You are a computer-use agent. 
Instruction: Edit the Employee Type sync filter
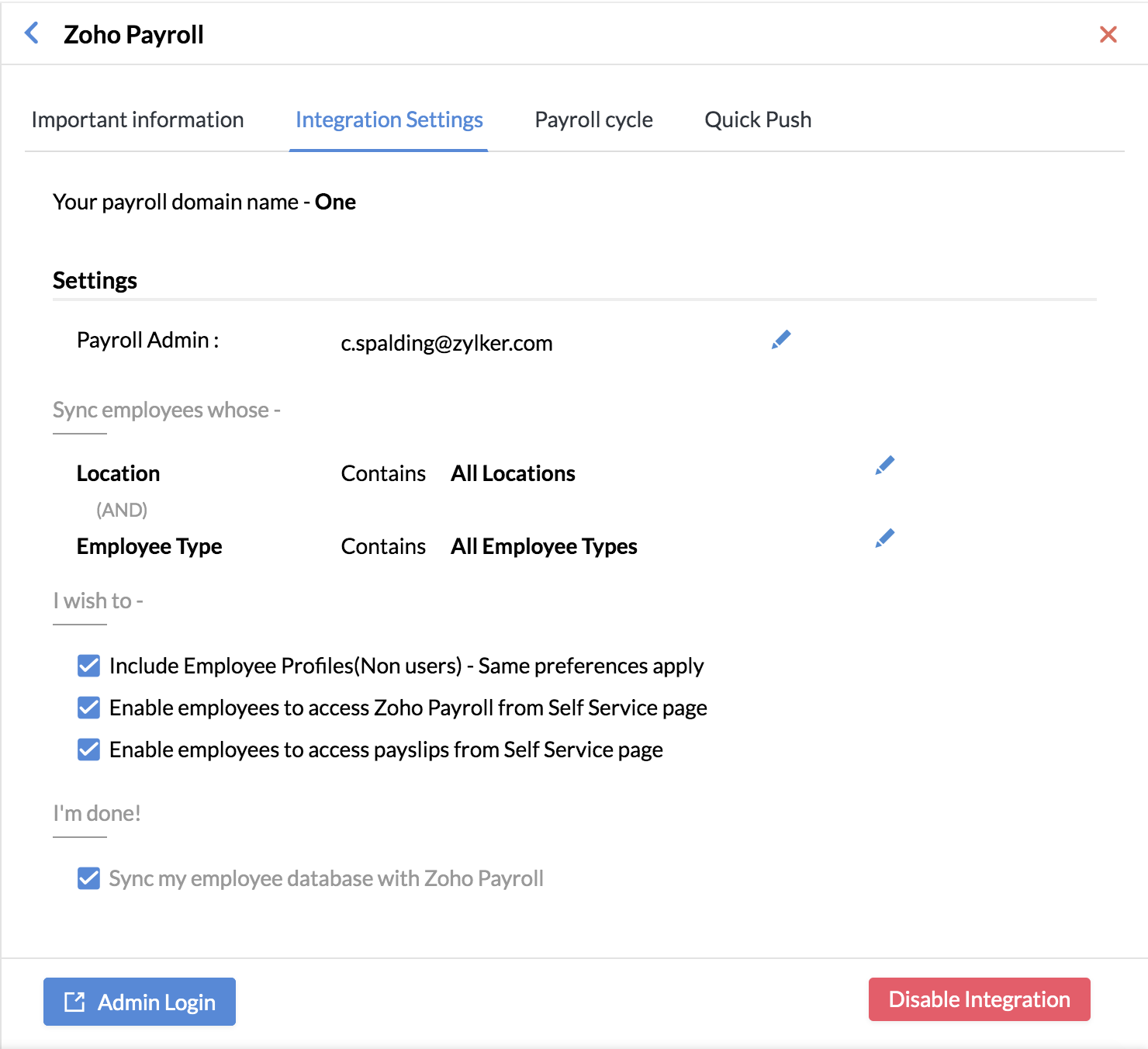884,538
